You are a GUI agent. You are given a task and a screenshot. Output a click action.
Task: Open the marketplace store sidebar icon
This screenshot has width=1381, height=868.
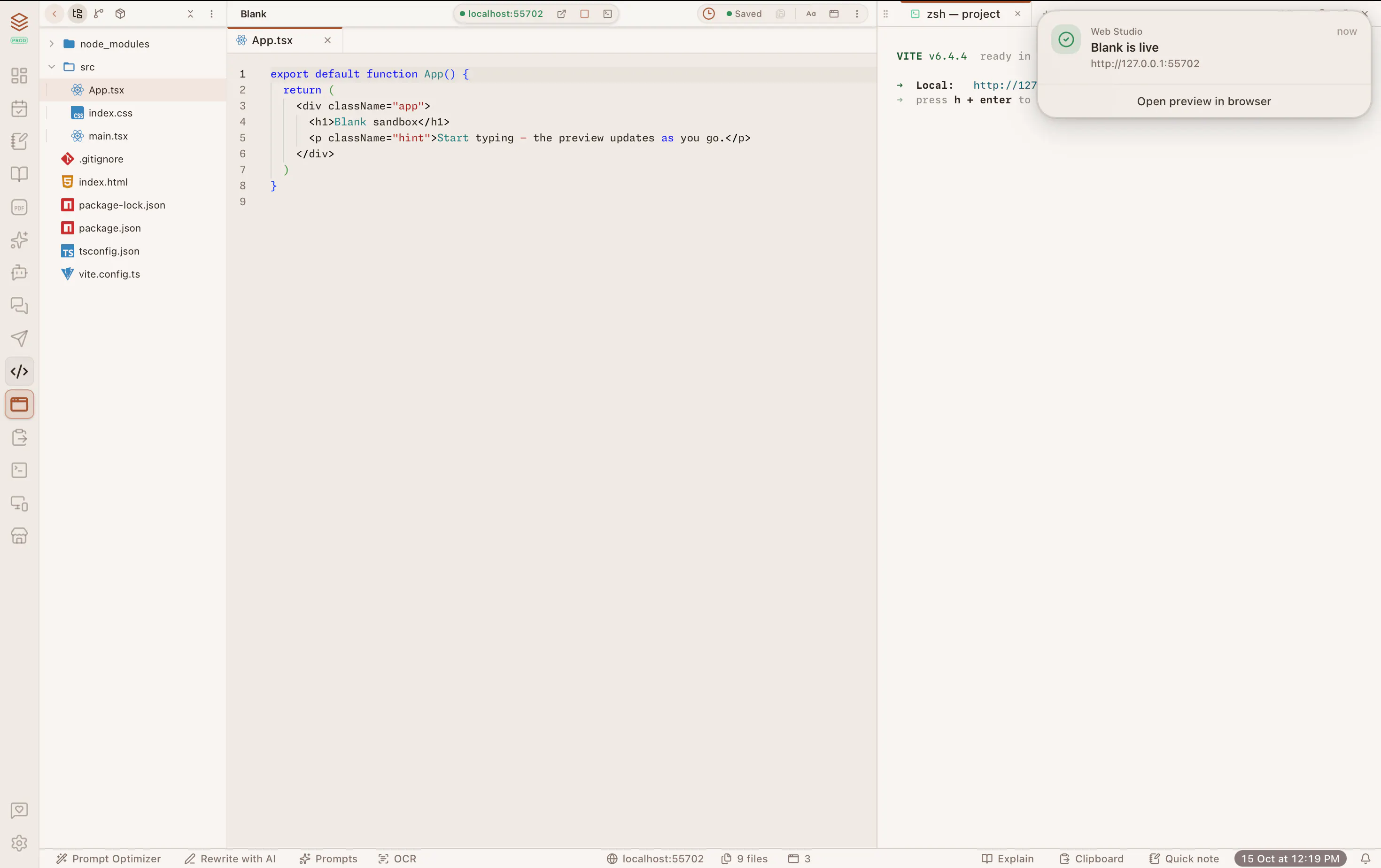[20, 536]
